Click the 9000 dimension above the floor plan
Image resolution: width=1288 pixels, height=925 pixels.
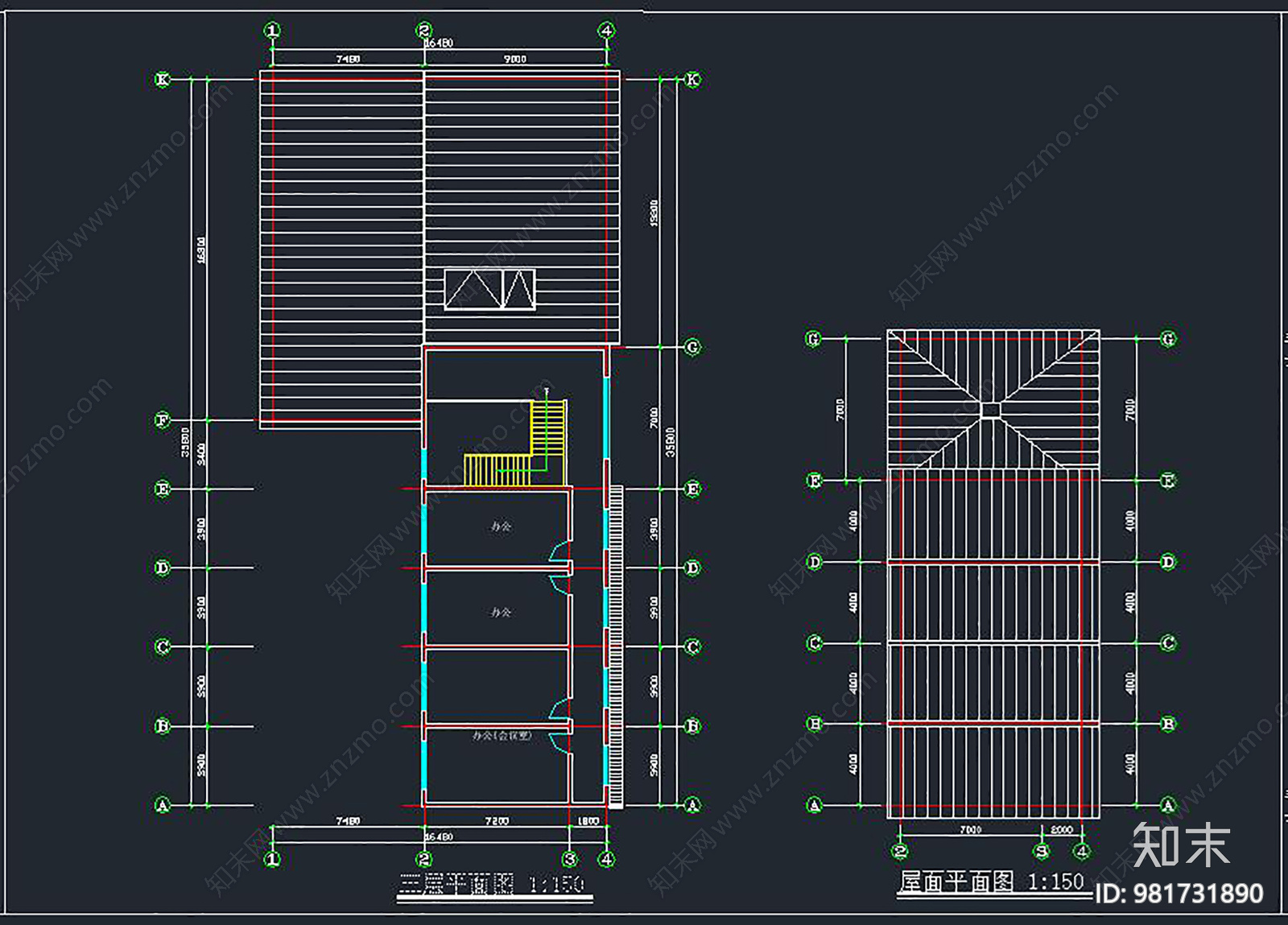click(515, 59)
